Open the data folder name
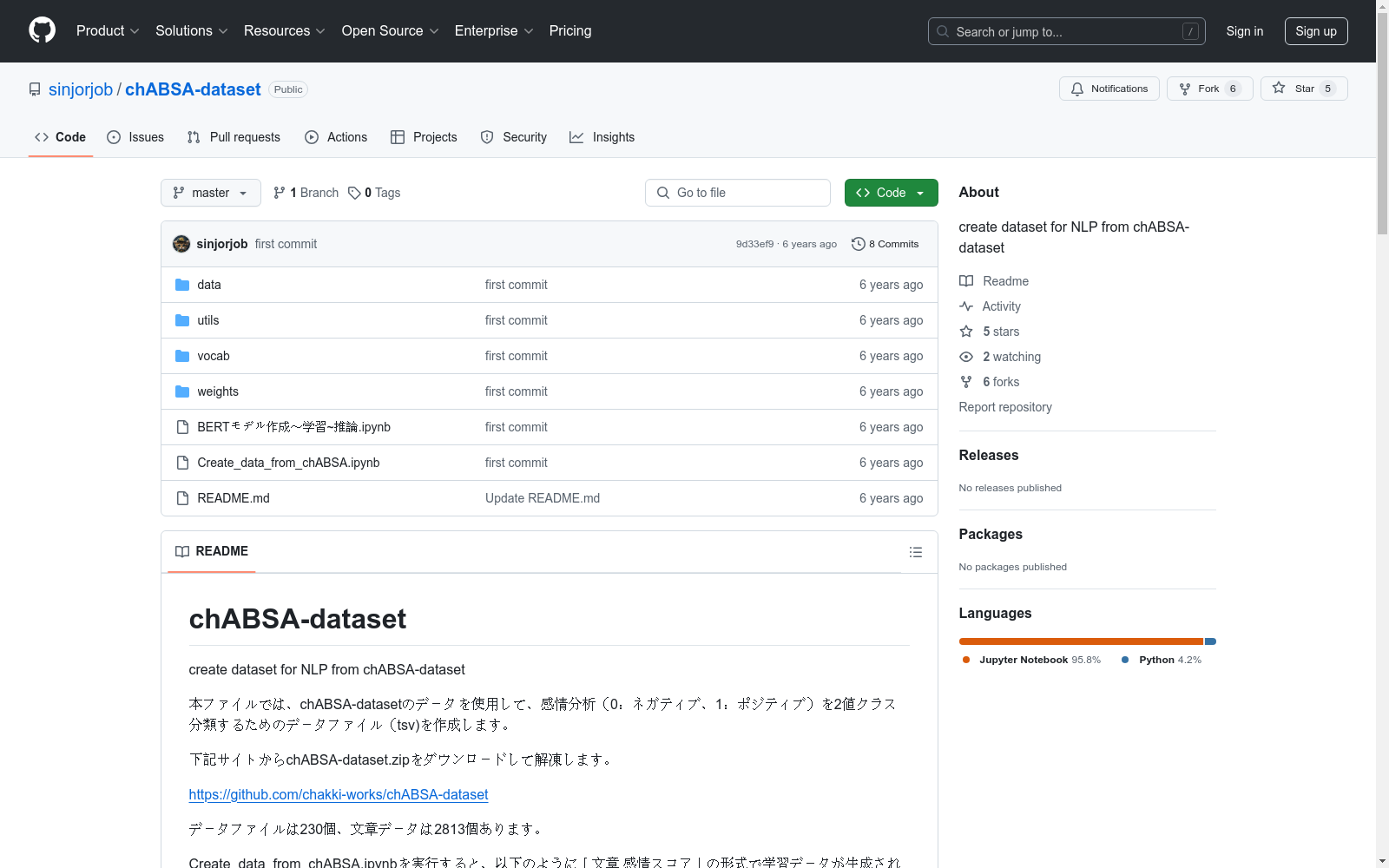Viewport: 1389px width, 868px height. (x=209, y=285)
